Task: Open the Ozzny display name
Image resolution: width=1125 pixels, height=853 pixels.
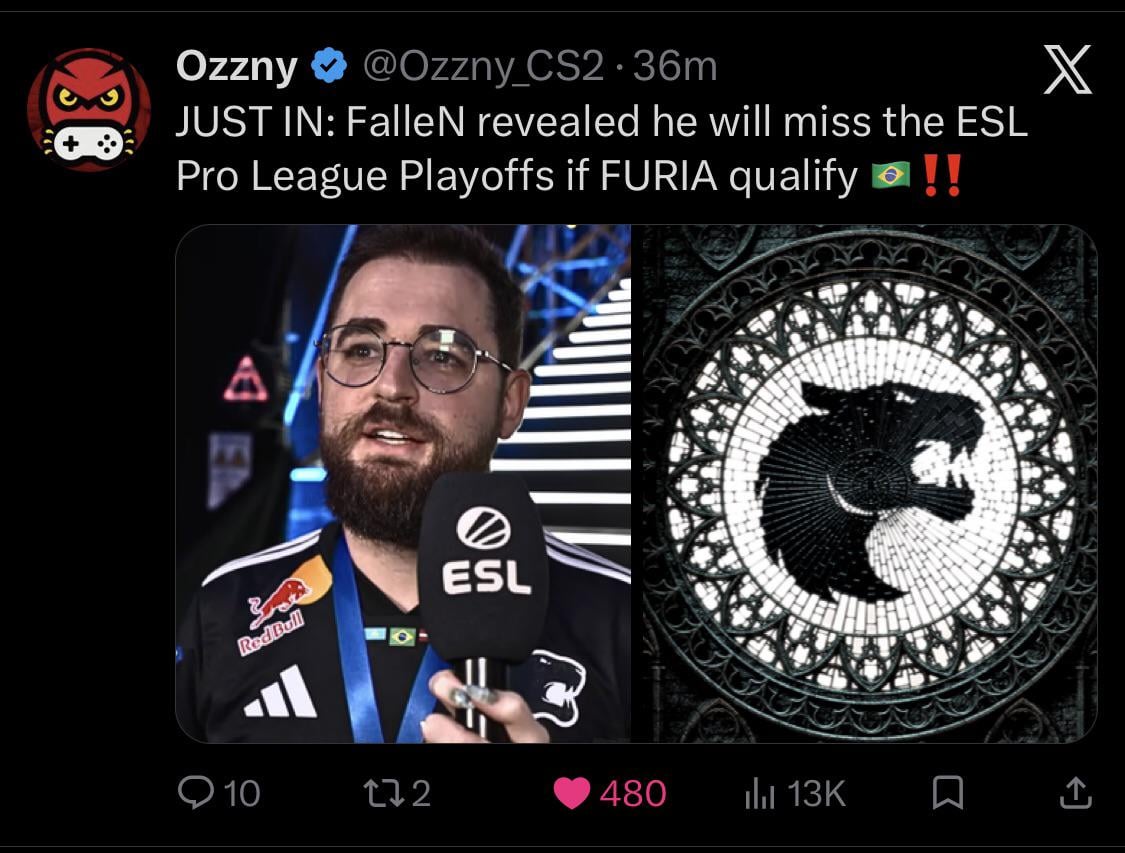Action: pos(237,67)
